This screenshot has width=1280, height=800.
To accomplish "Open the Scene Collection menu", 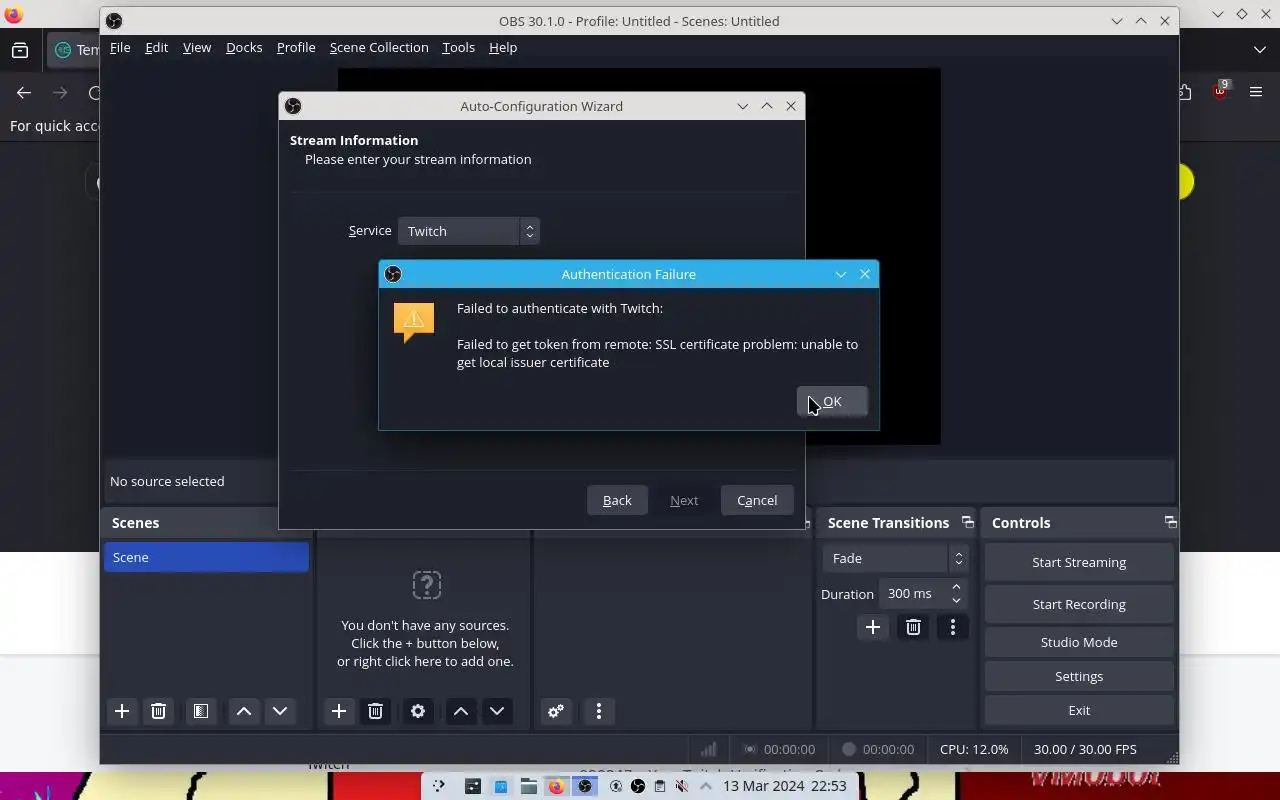I will point(379,47).
